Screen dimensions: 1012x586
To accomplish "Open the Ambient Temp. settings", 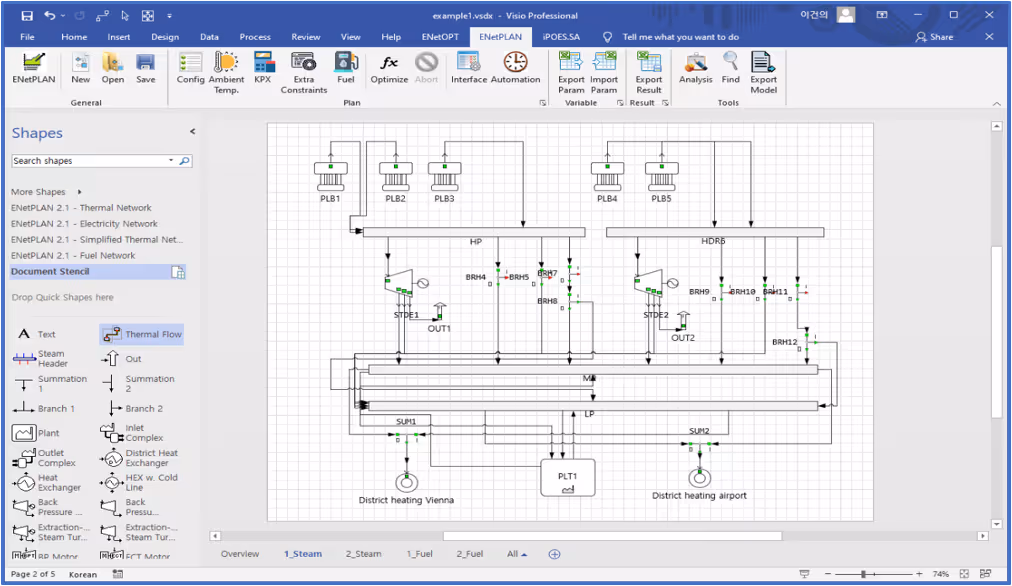I will click(x=226, y=72).
